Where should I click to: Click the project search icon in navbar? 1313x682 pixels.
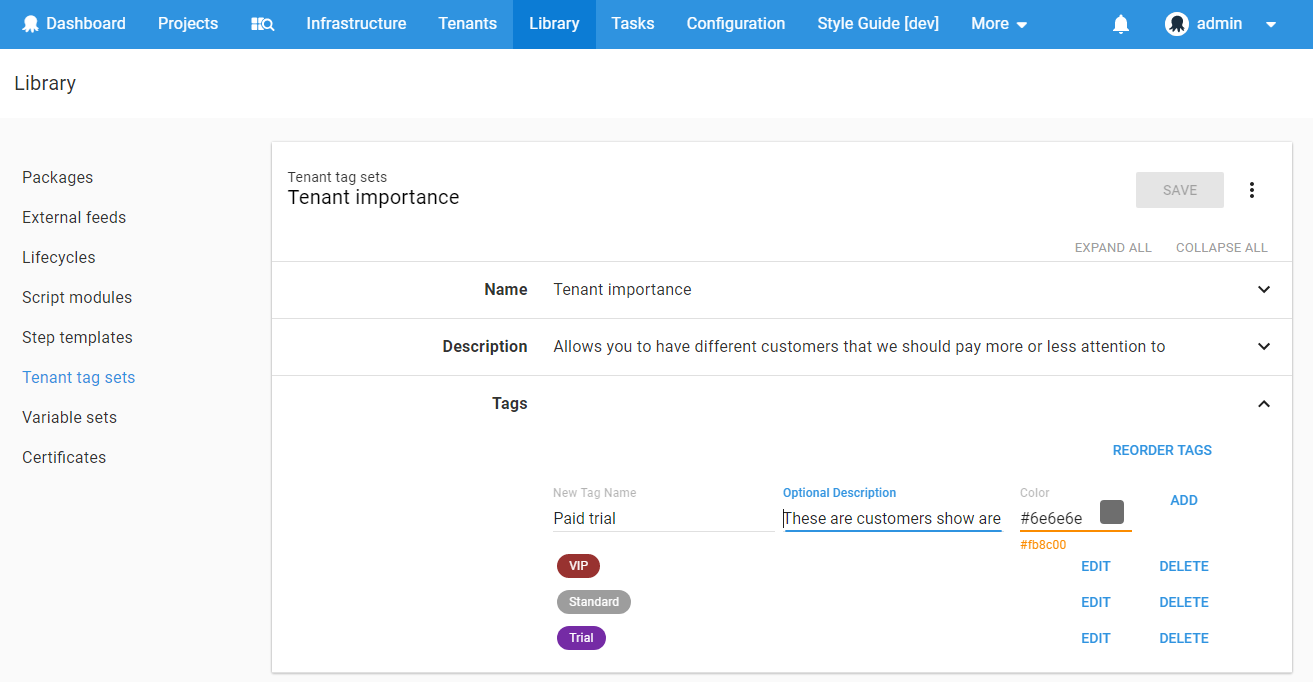coord(262,24)
